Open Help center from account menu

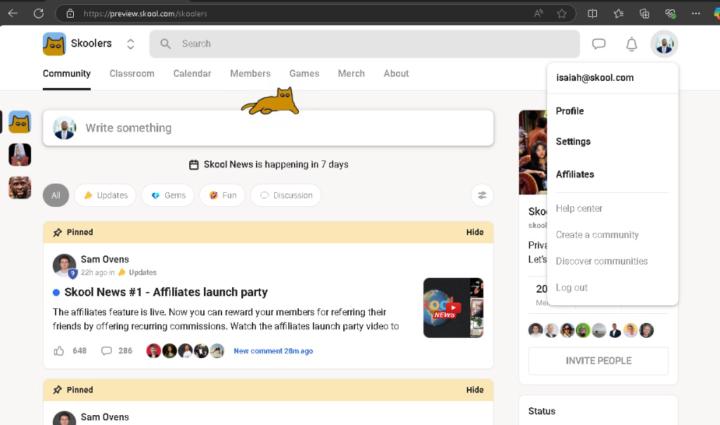pos(579,208)
